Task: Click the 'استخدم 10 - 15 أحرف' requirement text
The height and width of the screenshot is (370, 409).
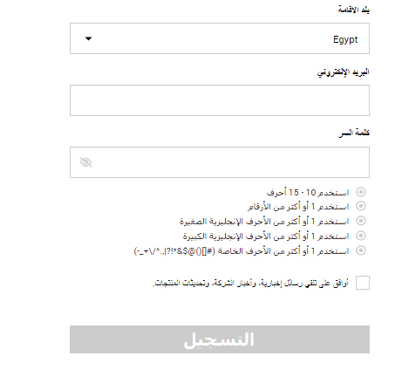Action: coord(308,192)
